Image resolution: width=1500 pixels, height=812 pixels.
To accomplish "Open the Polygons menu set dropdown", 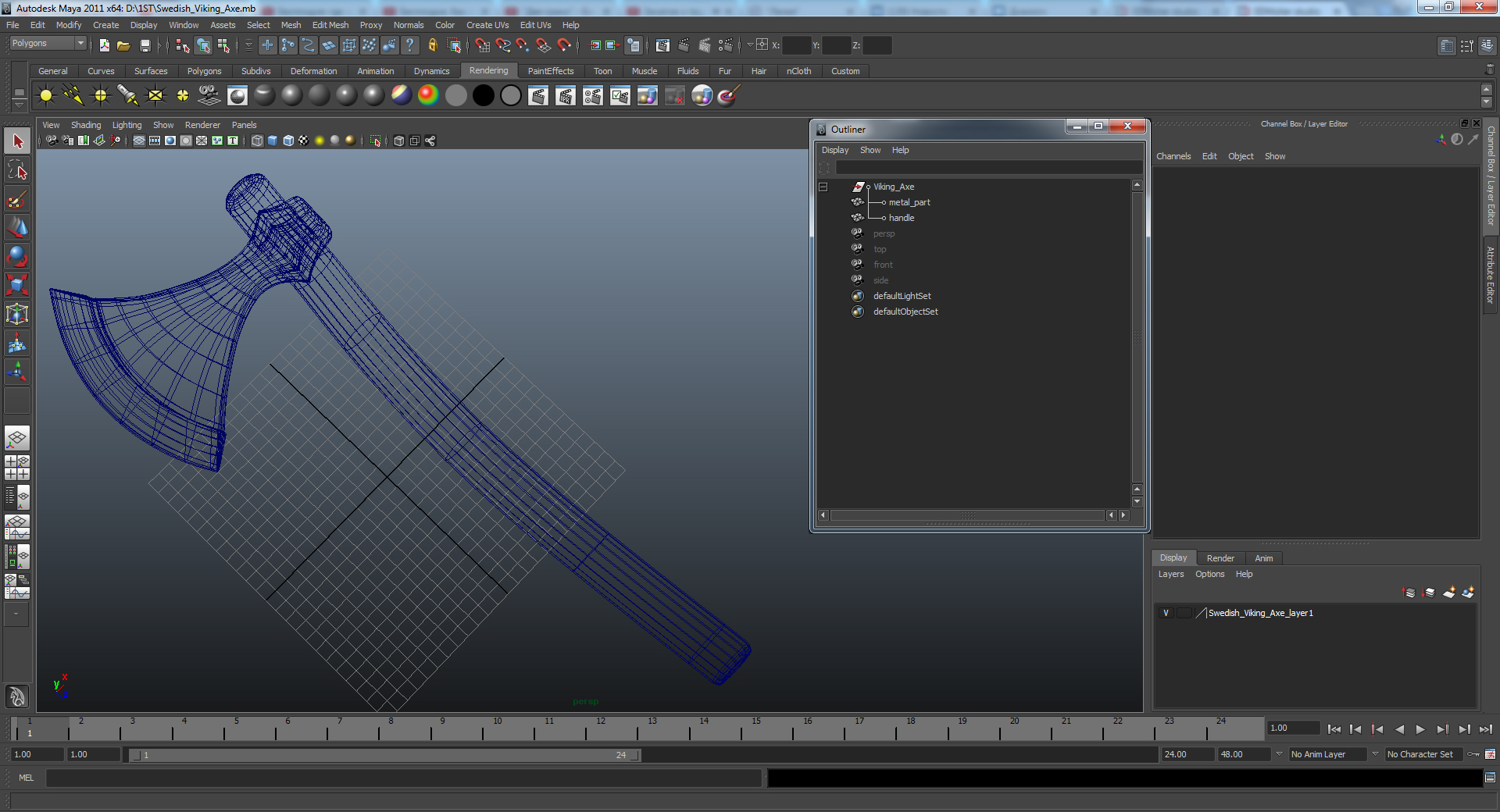I will tap(48, 44).
